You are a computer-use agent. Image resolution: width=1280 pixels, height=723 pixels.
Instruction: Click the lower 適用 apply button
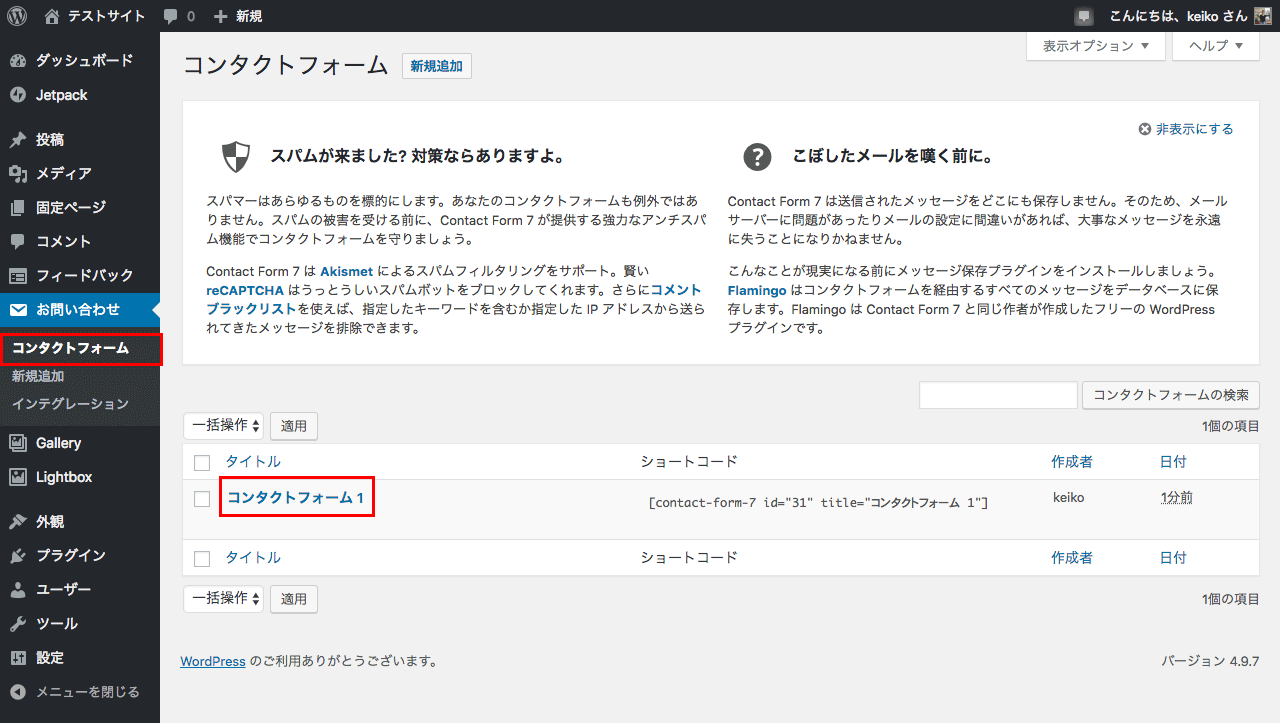294,599
